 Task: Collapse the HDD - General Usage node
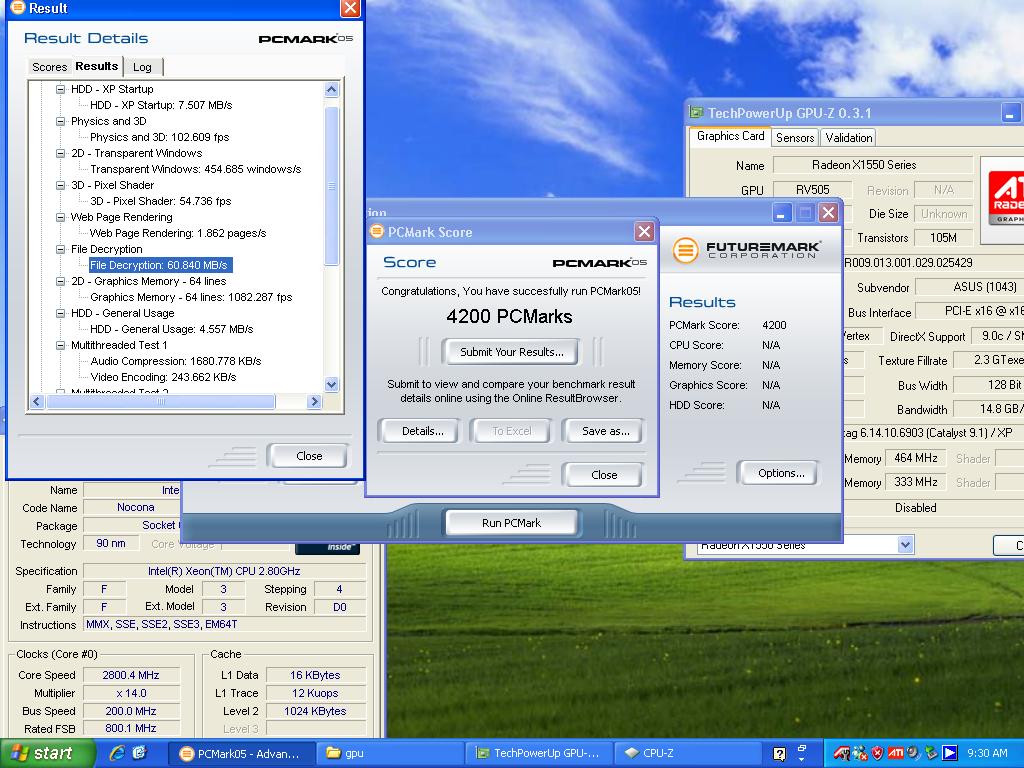pyautogui.click(x=60, y=313)
